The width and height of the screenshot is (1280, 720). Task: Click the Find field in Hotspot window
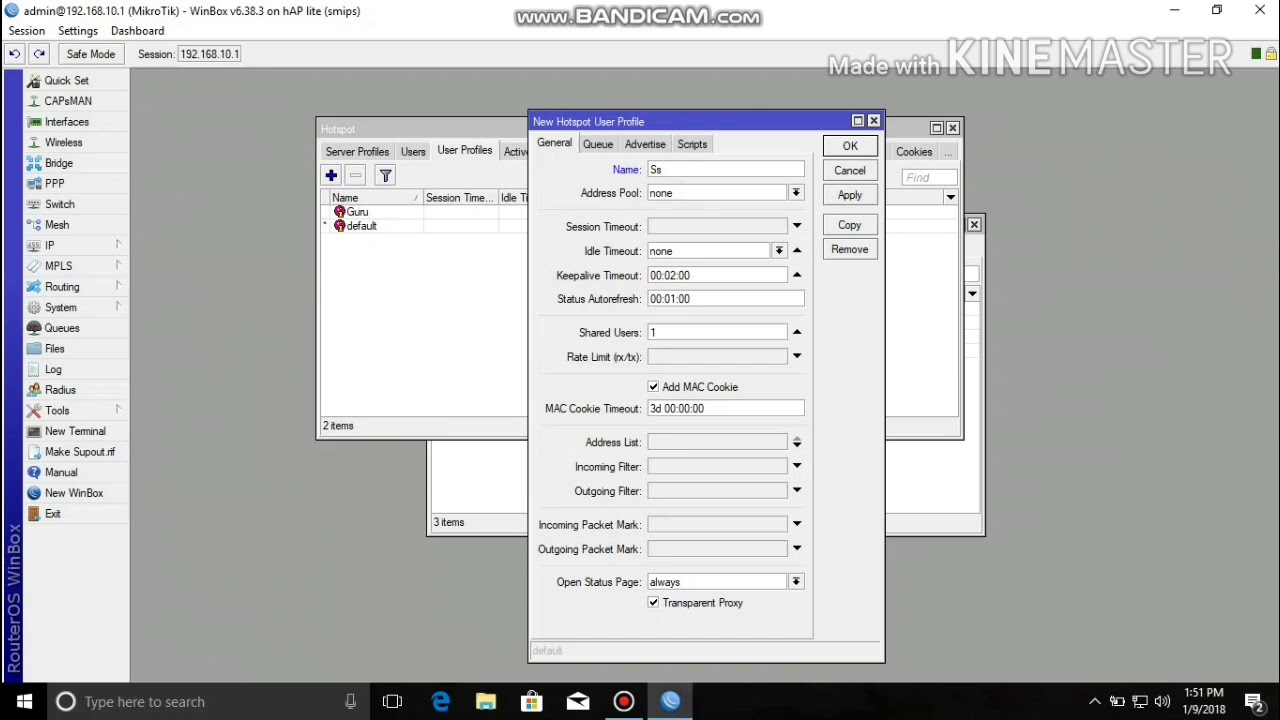click(x=930, y=177)
